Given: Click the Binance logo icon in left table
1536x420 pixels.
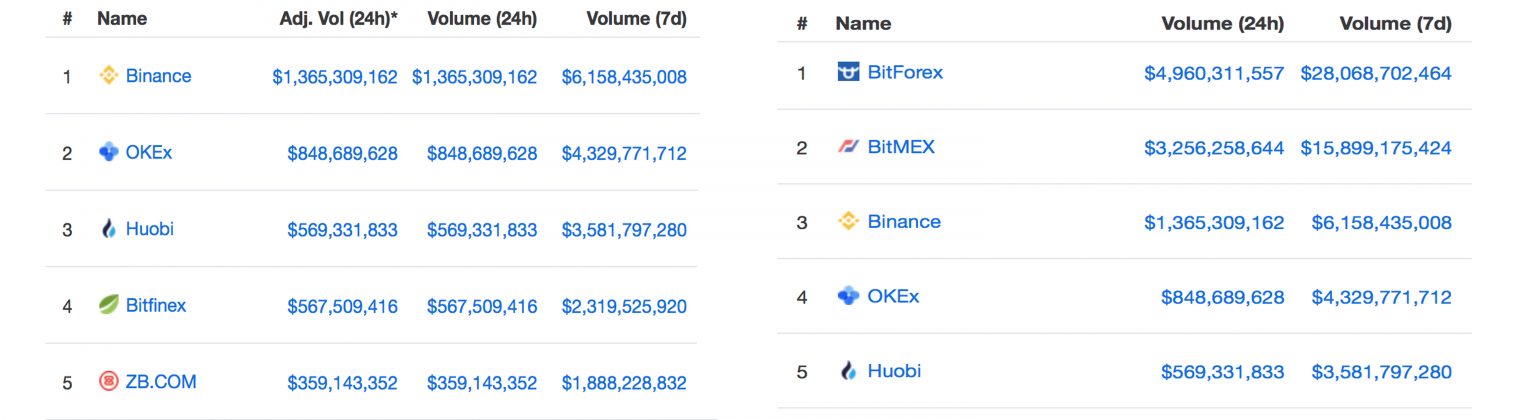Looking at the screenshot, I should coord(109,76).
